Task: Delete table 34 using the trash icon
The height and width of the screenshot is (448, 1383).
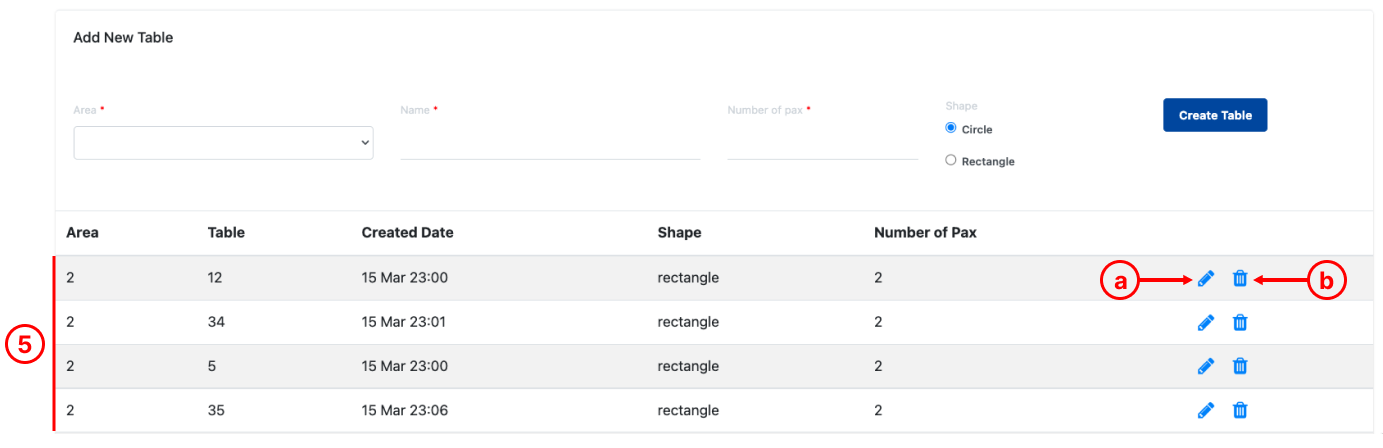Action: (1240, 323)
